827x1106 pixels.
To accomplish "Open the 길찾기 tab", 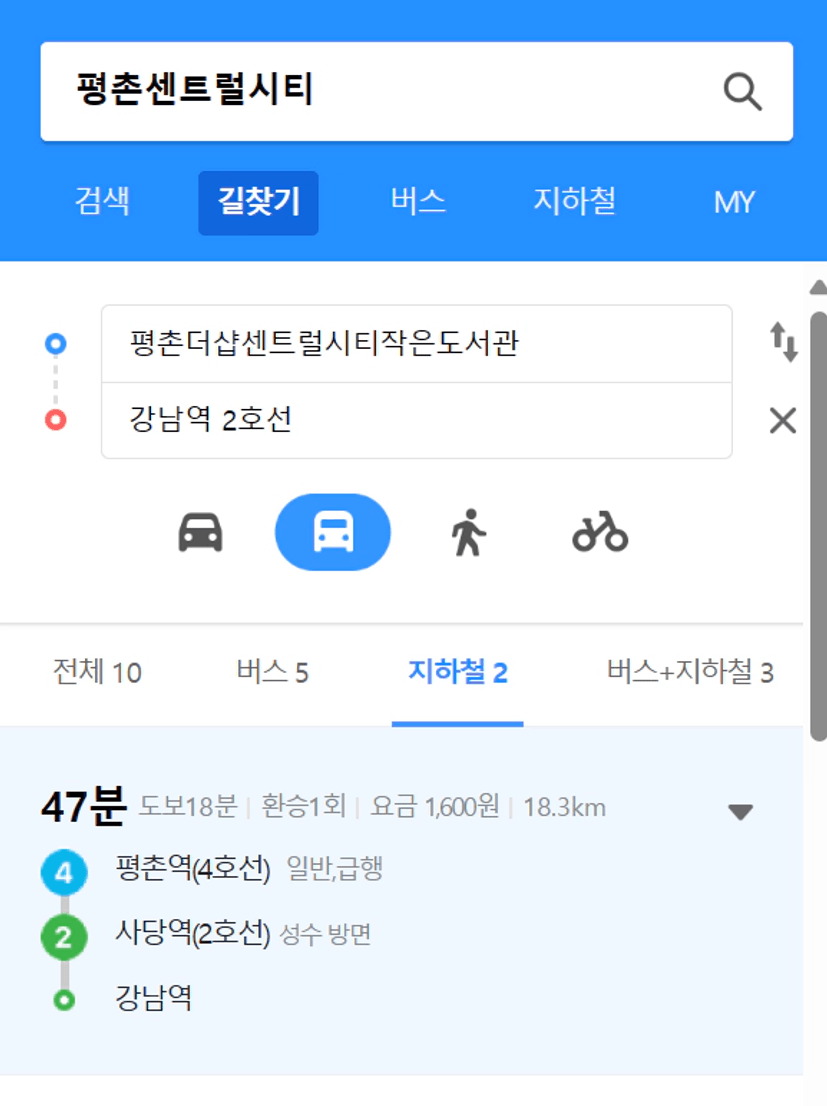I will (258, 203).
